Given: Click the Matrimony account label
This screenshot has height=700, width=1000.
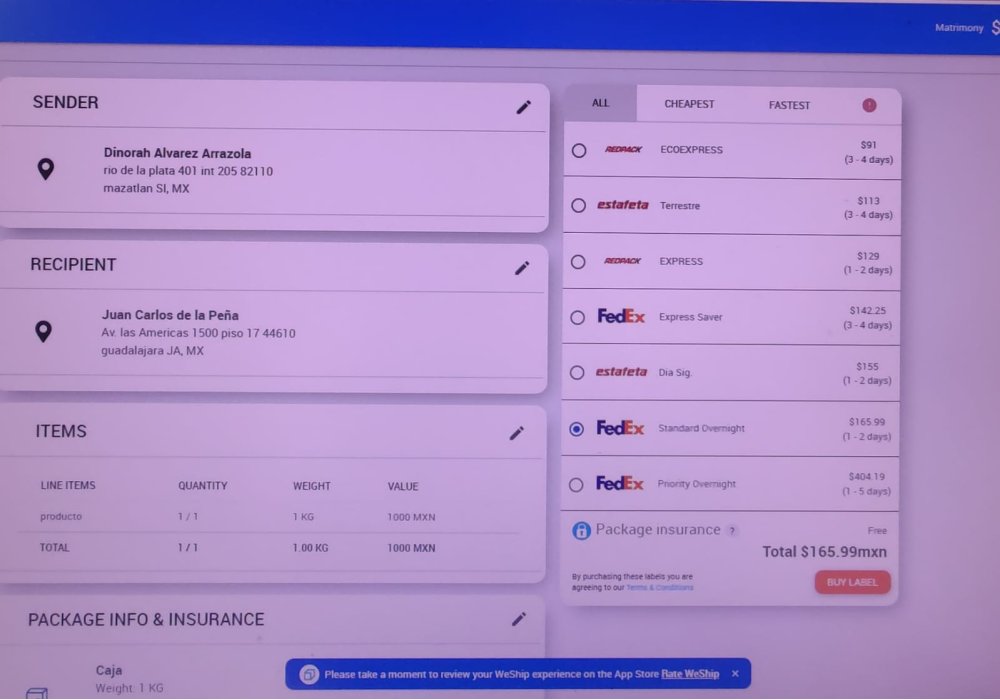Looking at the screenshot, I should [x=959, y=27].
